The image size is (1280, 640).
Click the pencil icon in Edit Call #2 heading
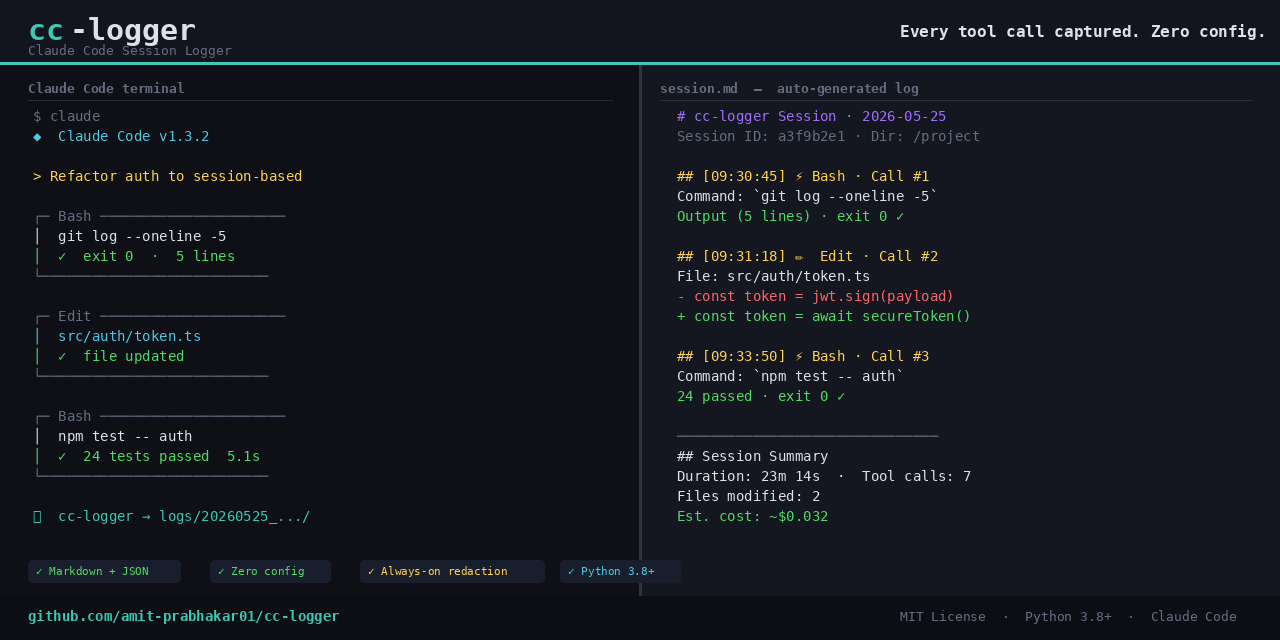799,257
